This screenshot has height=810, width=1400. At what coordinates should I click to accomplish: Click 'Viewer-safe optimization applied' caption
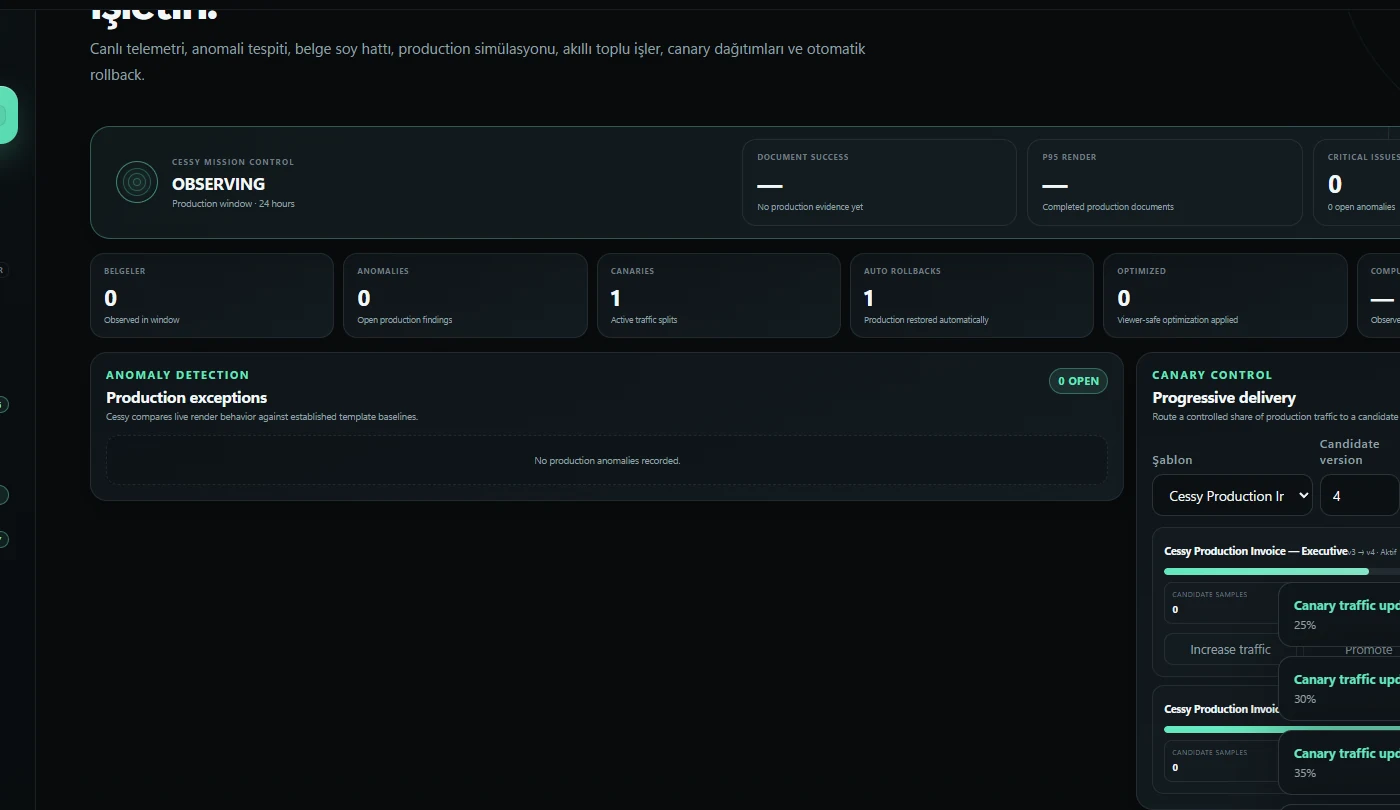click(1177, 320)
